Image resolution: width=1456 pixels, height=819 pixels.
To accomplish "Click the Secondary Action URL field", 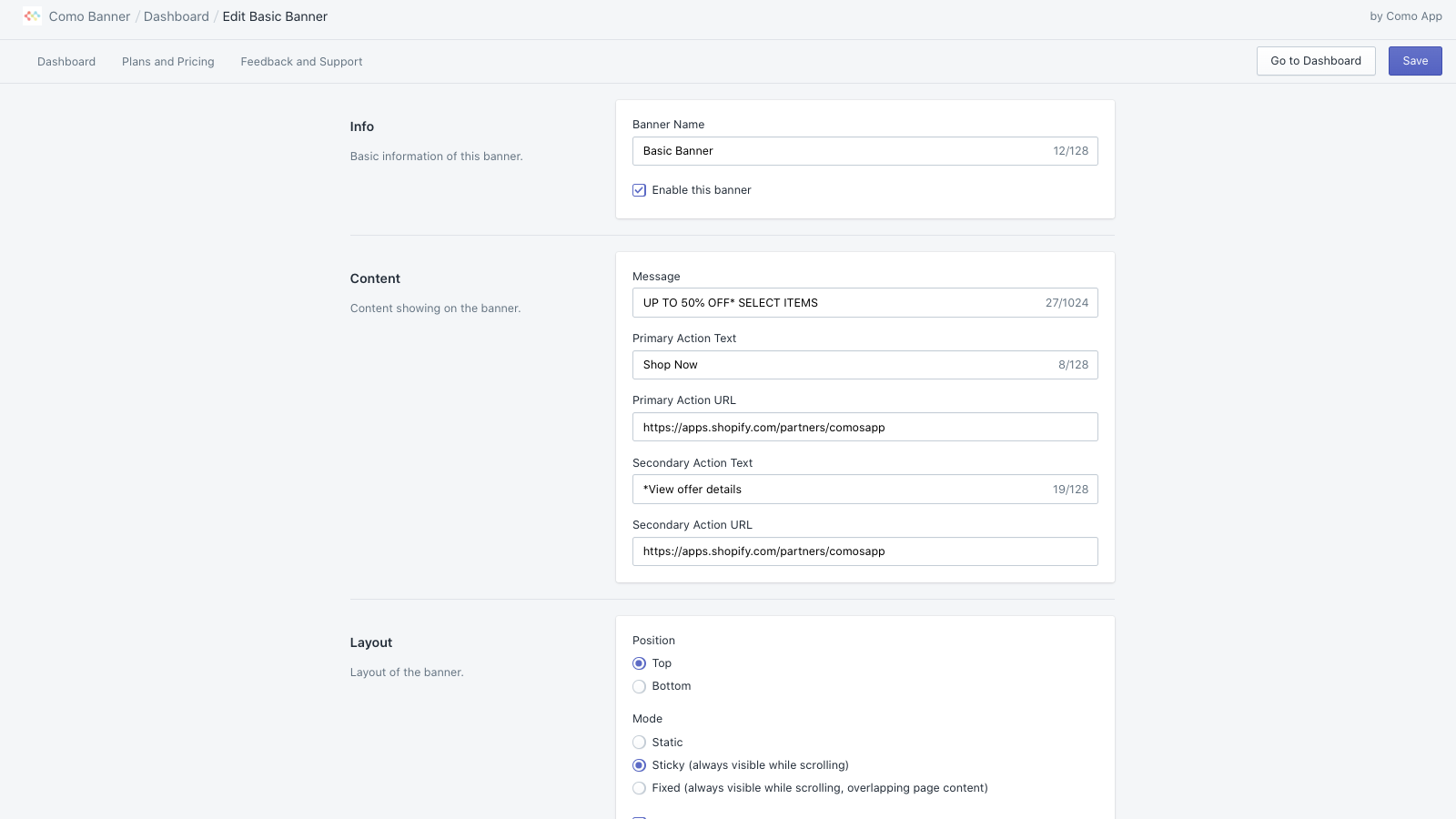I will pos(865,551).
